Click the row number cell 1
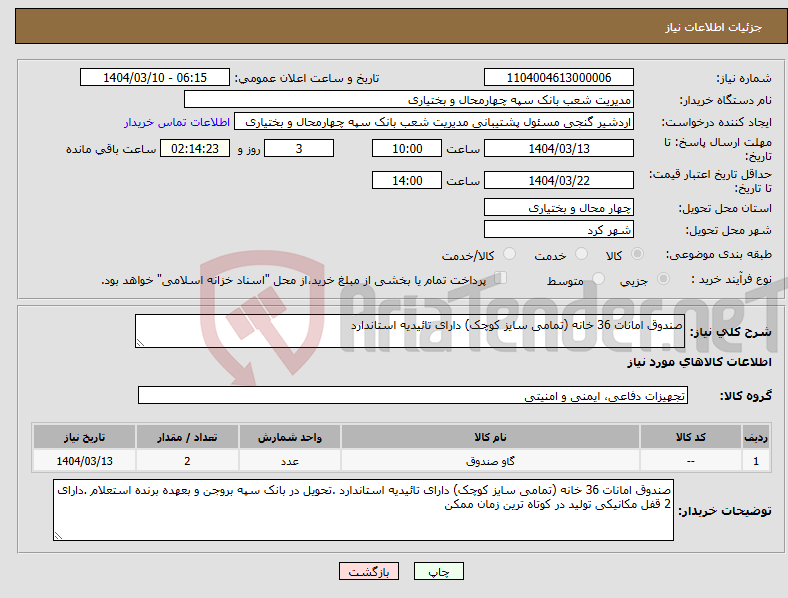The image size is (788, 598). pos(756,461)
